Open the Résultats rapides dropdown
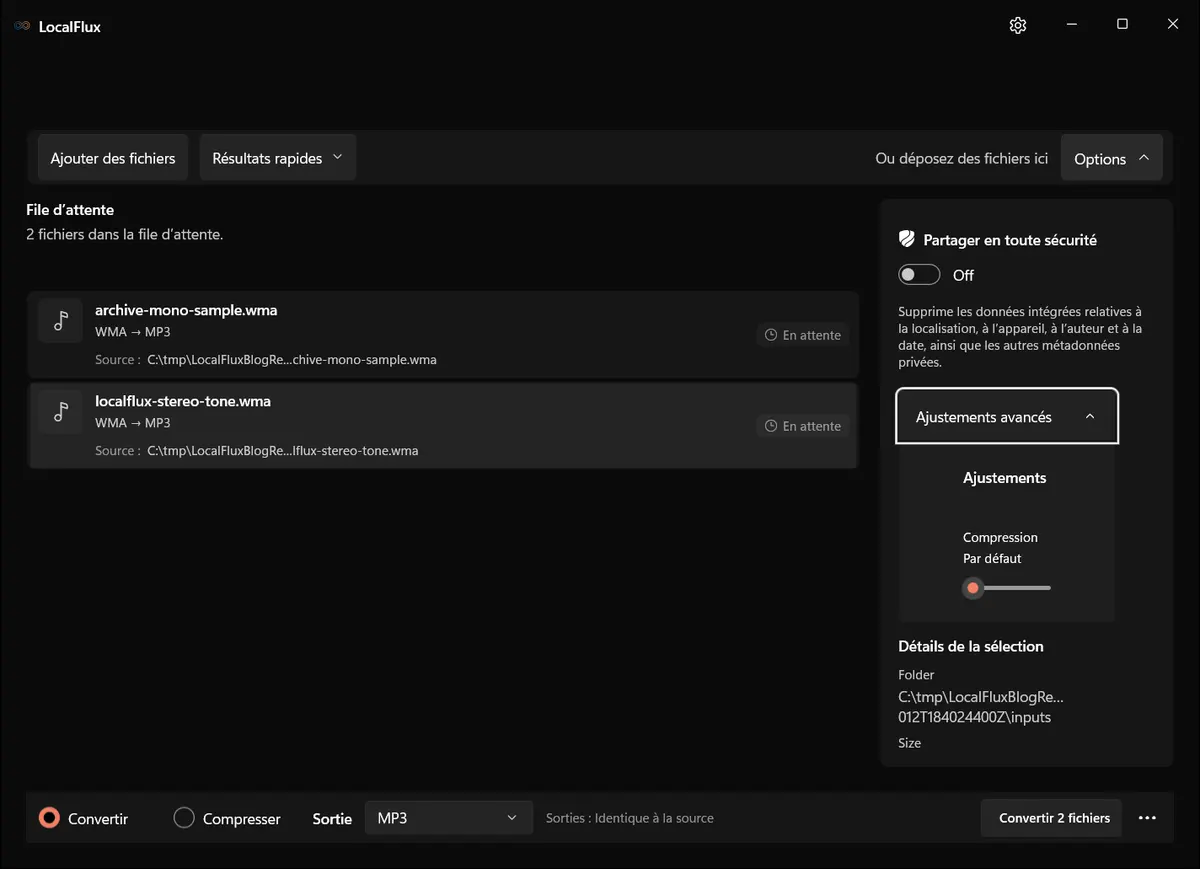The image size is (1200, 869). pos(278,158)
